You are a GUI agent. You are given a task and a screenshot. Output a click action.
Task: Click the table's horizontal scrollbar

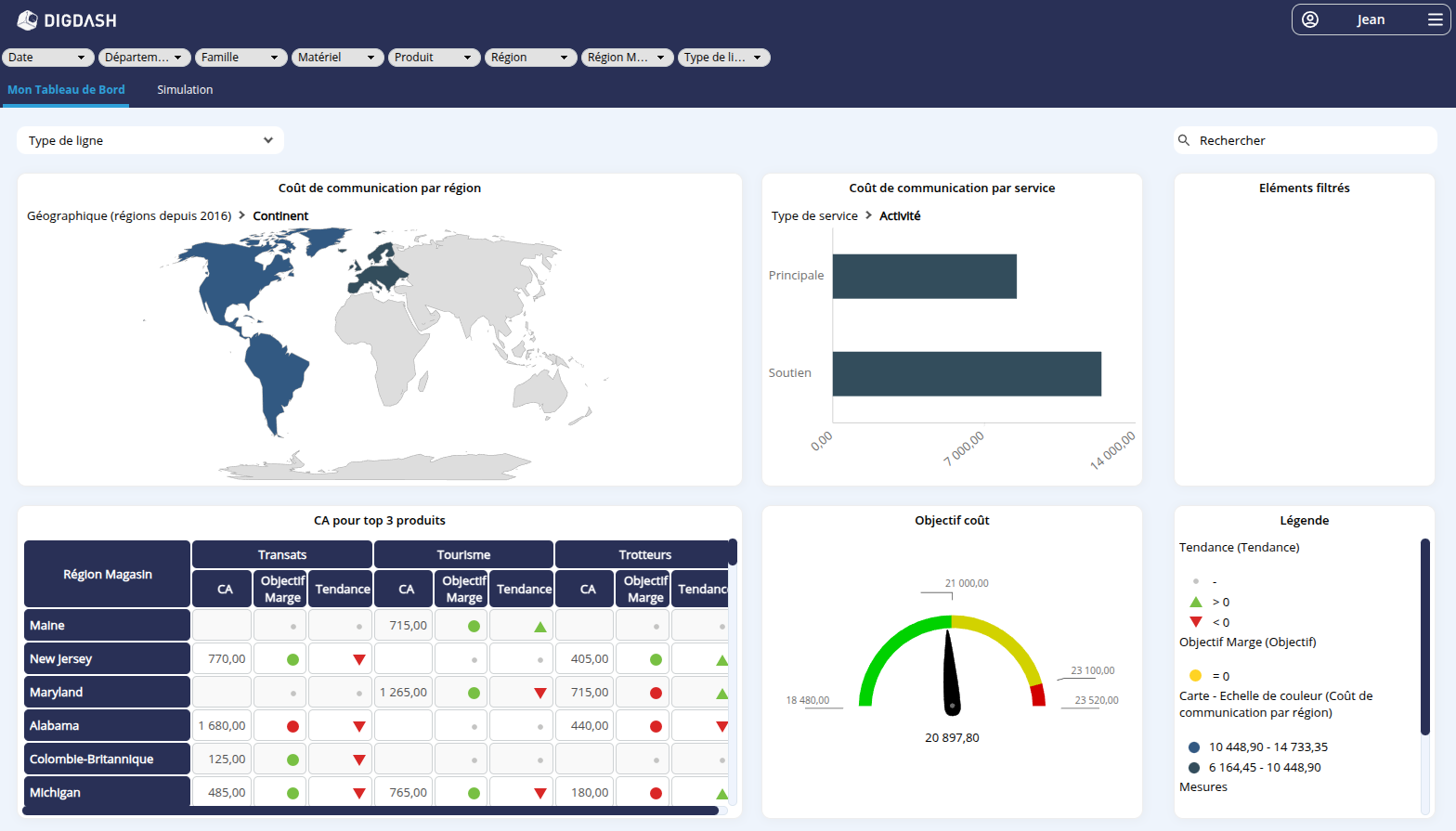point(371,811)
